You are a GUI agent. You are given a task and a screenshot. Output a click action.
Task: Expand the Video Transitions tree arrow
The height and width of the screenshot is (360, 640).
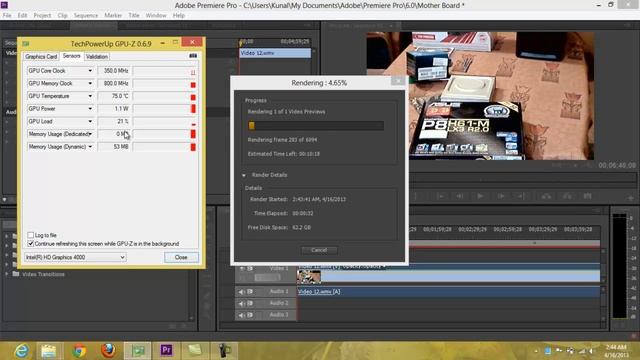tap(7, 274)
